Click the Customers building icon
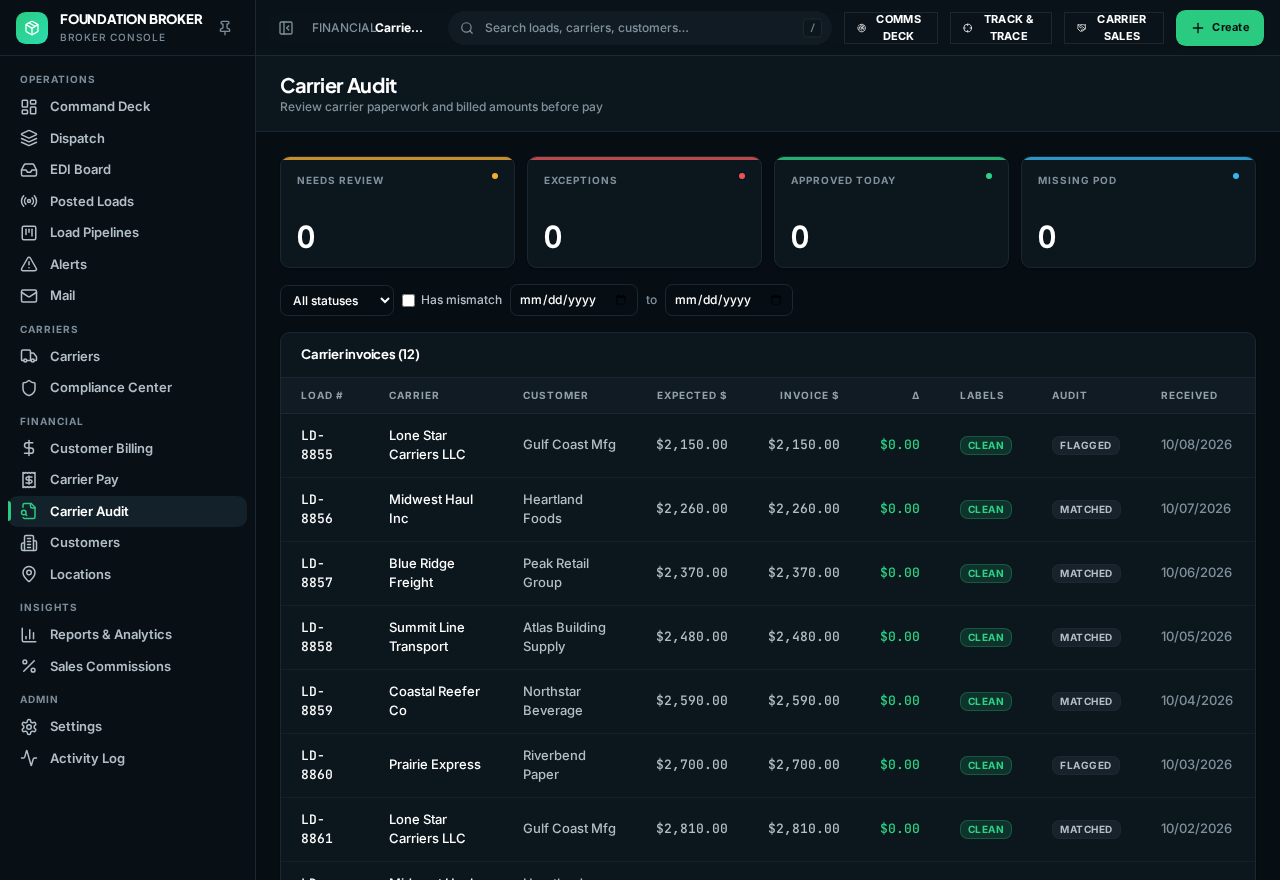 [x=29, y=542]
